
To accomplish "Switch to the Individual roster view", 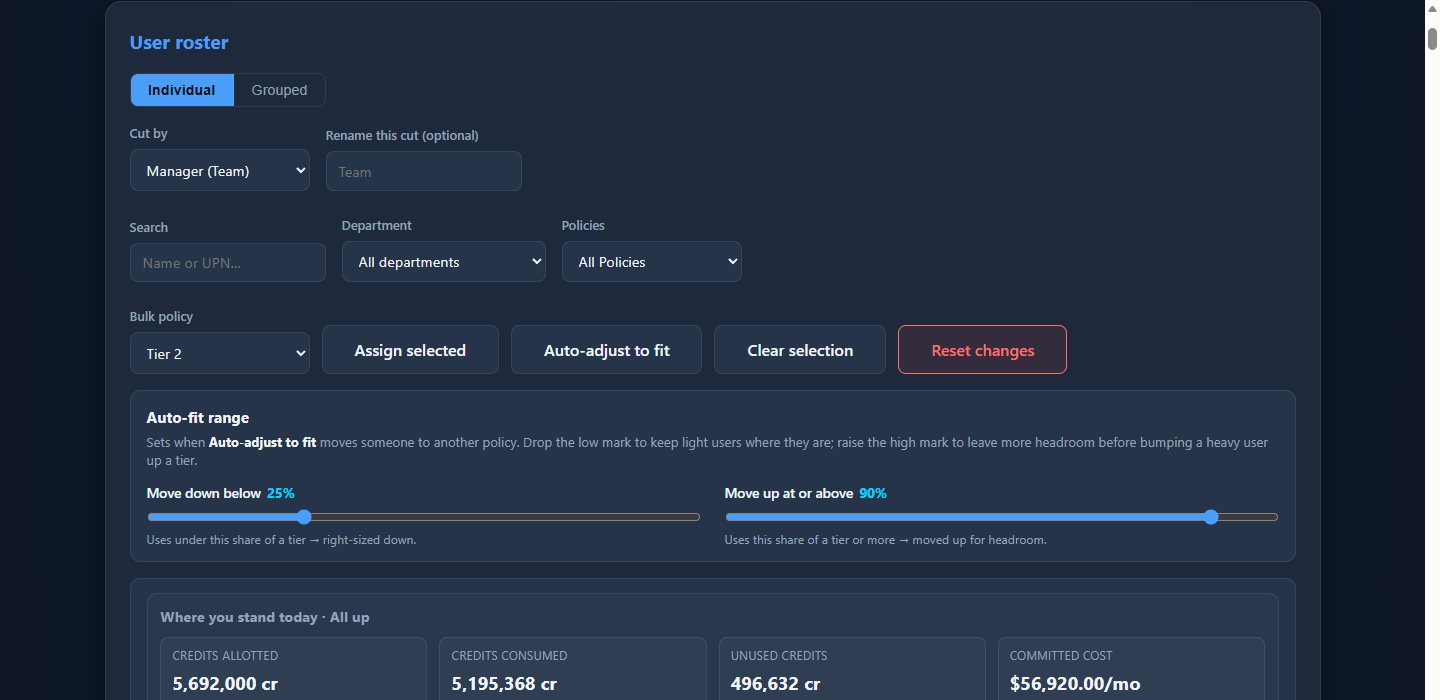I will click(182, 90).
